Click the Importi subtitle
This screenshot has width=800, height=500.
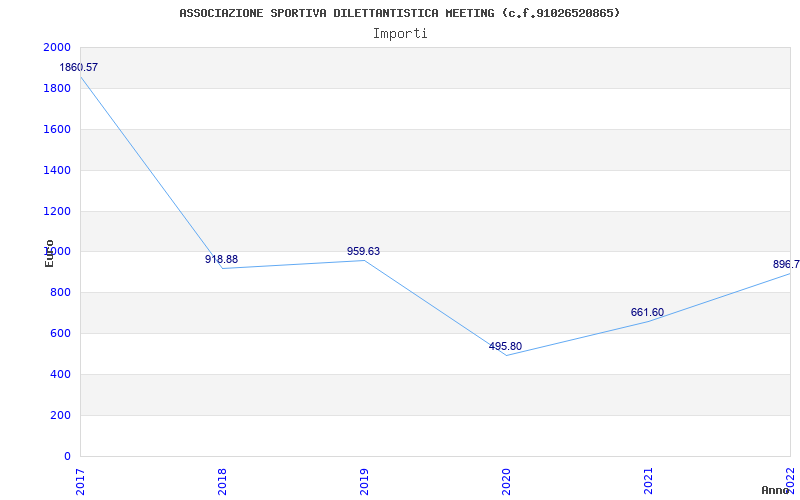[400, 34]
